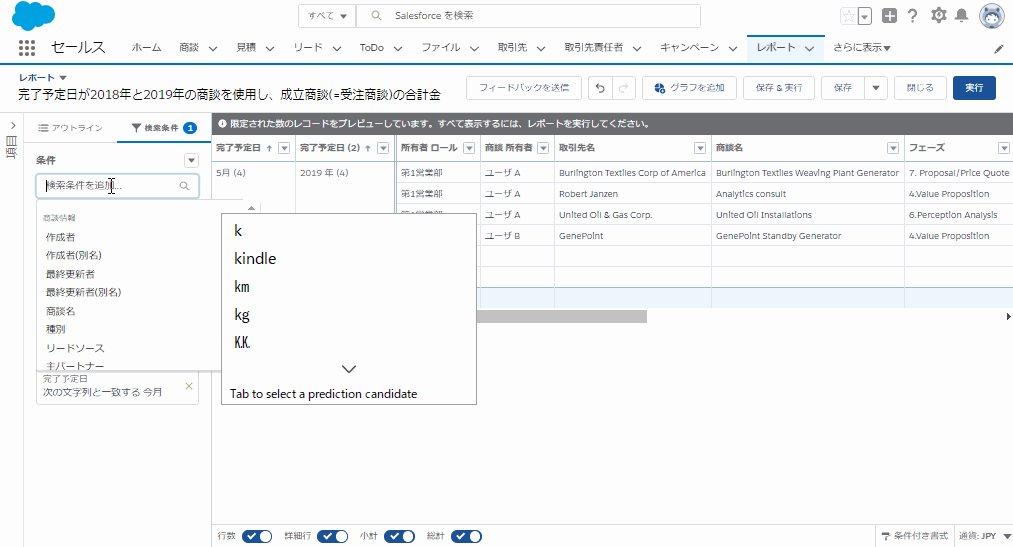The width and height of the screenshot is (1013, 547).
Task: Click the search magnifier in filter field
Action: 184,186
